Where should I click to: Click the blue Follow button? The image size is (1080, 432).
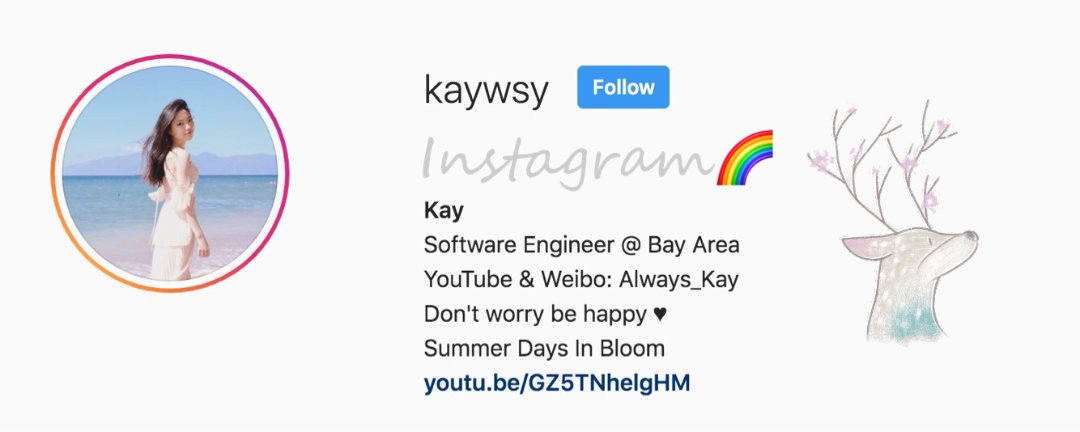[623, 87]
